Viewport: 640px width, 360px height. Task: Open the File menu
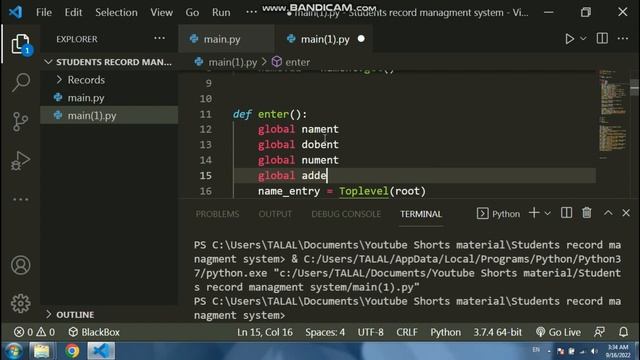click(44, 12)
